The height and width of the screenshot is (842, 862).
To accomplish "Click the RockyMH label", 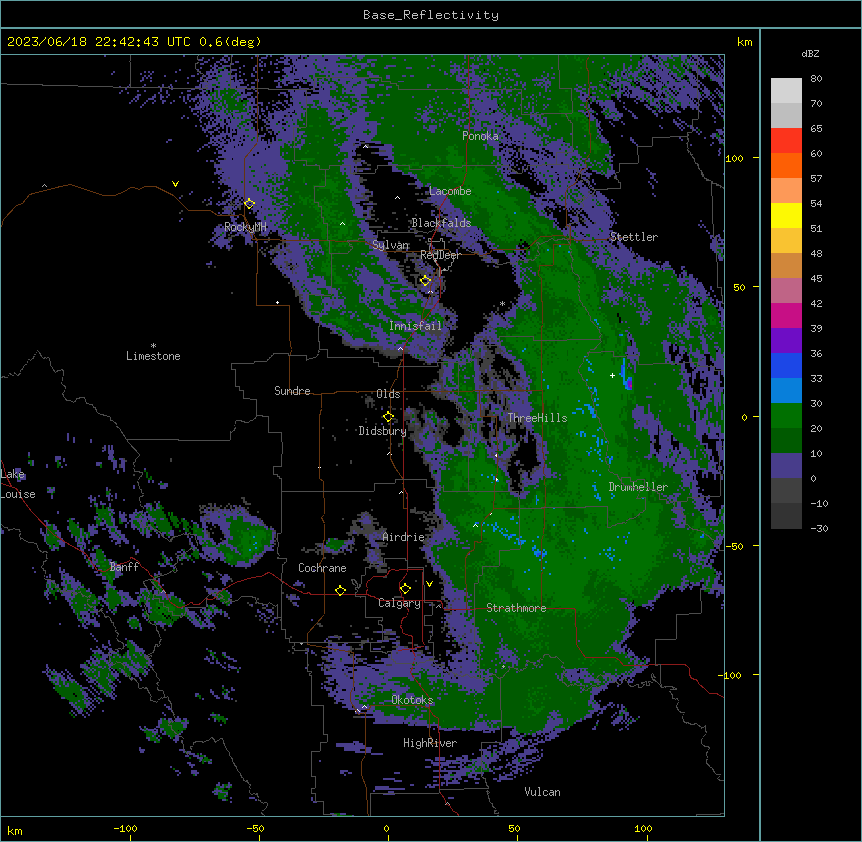I will (245, 227).
